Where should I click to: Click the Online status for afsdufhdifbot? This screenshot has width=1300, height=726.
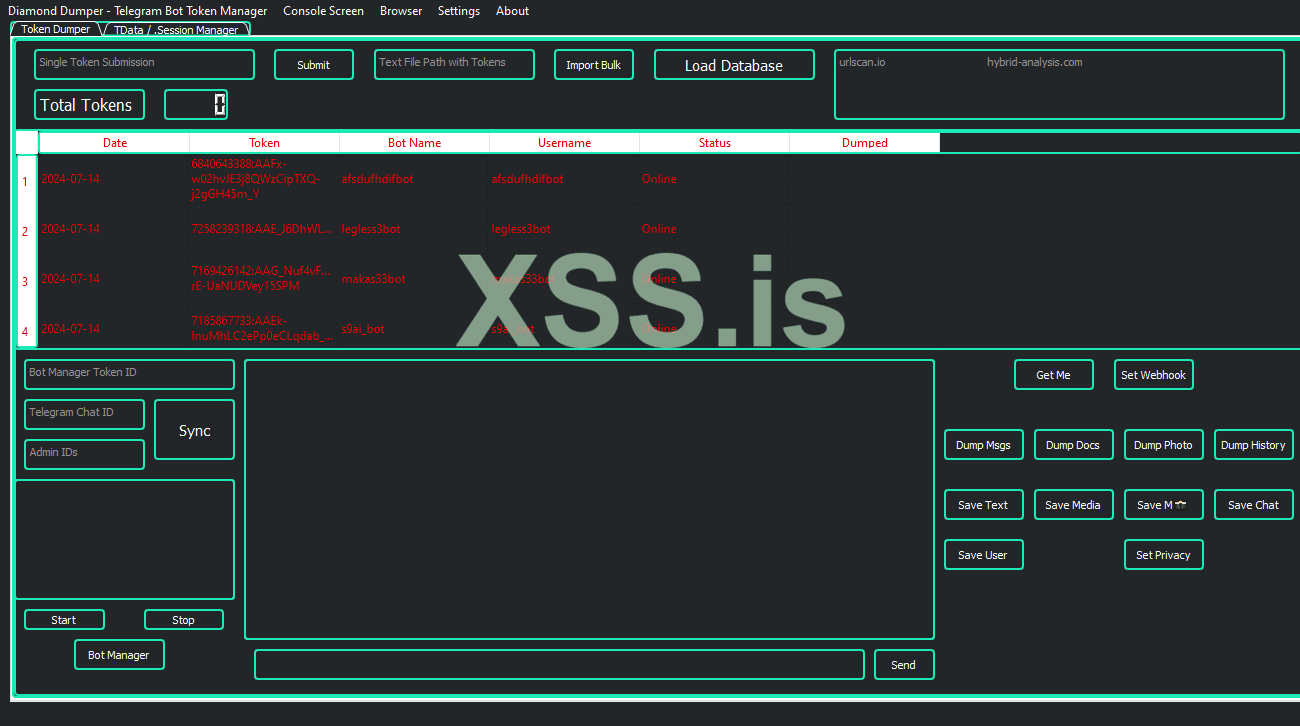coord(659,179)
